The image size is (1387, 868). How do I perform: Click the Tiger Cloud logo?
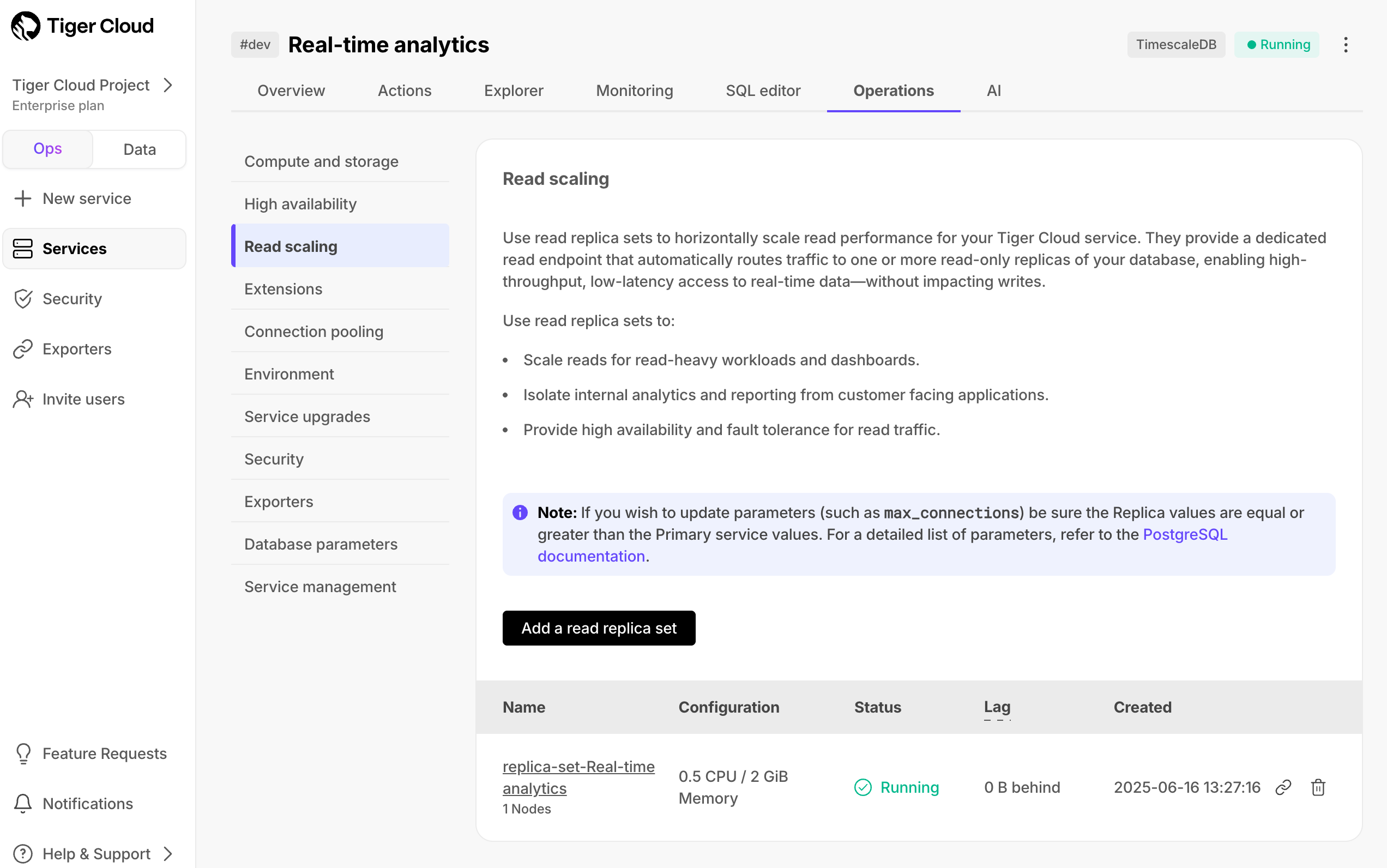tap(83, 26)
